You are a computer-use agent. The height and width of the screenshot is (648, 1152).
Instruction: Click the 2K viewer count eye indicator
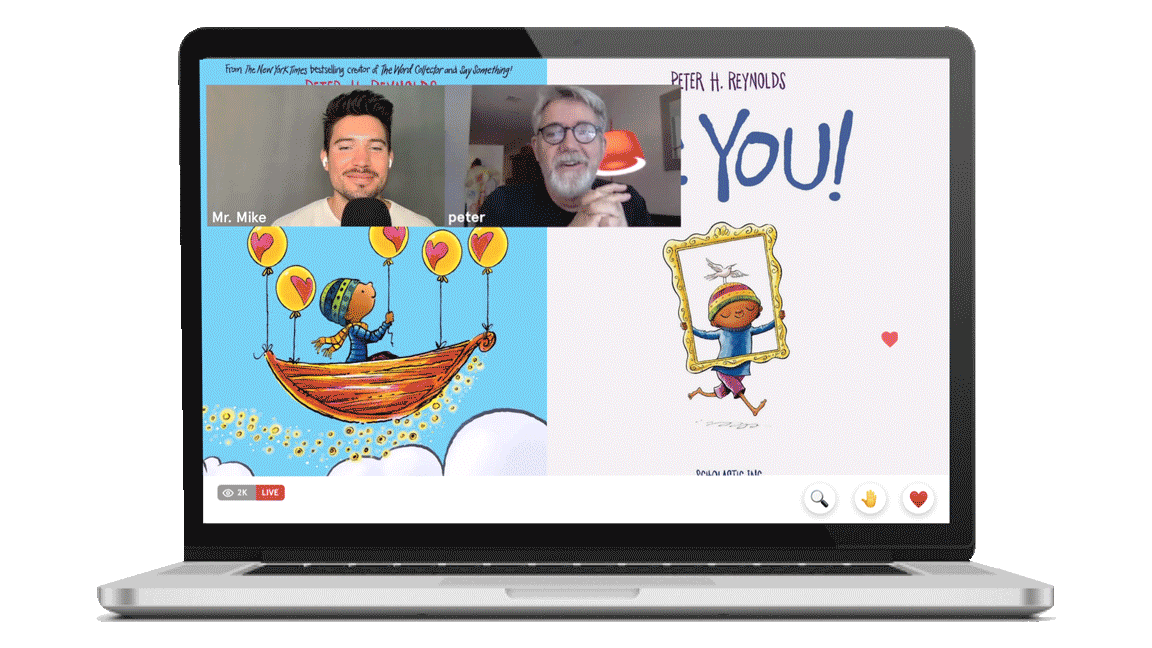[237, 492]
